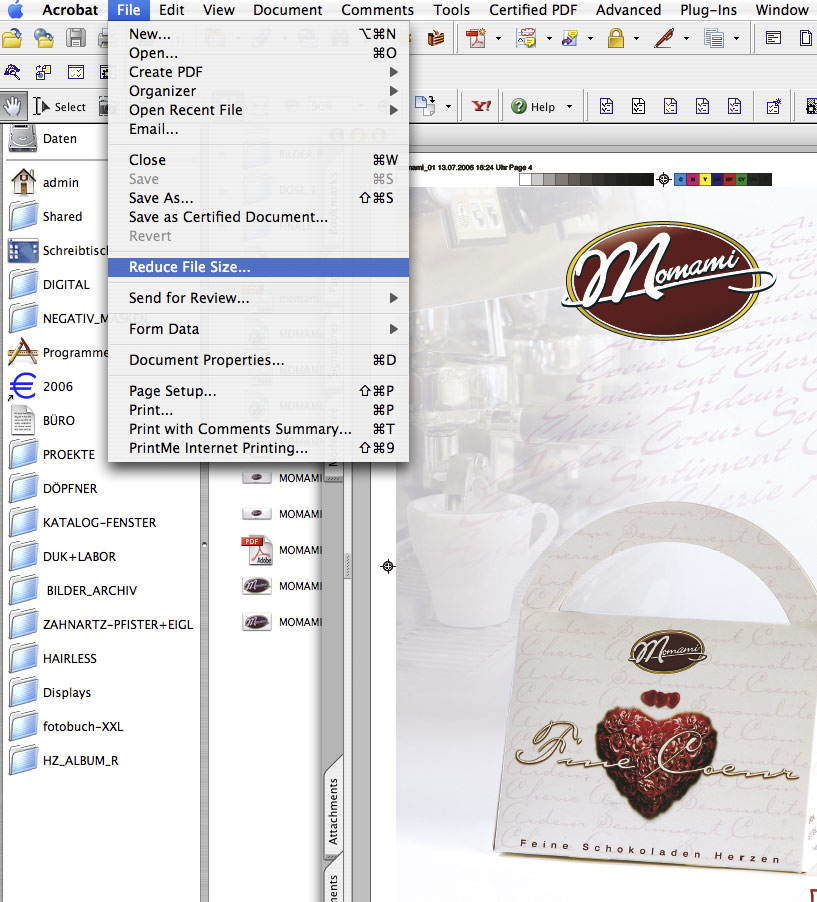The image size is (817, 902).
Task: Click the Comment & Markup toolbar icon
Action: point(526,39)
